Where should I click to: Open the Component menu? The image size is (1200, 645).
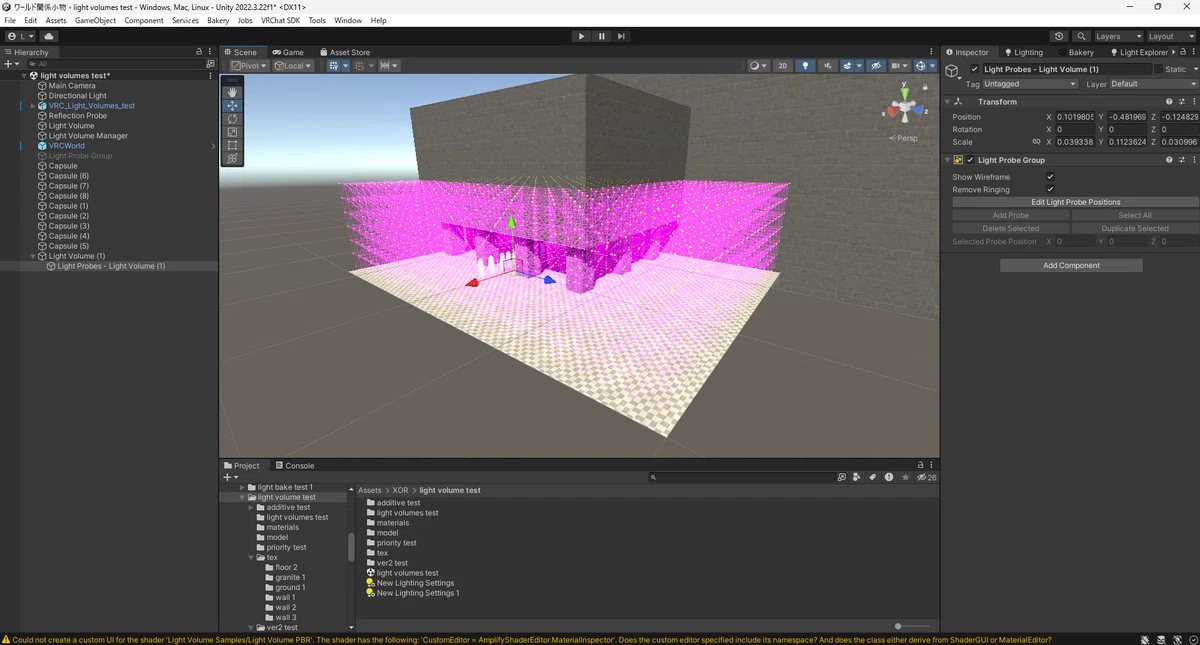(x=144, y=20)
